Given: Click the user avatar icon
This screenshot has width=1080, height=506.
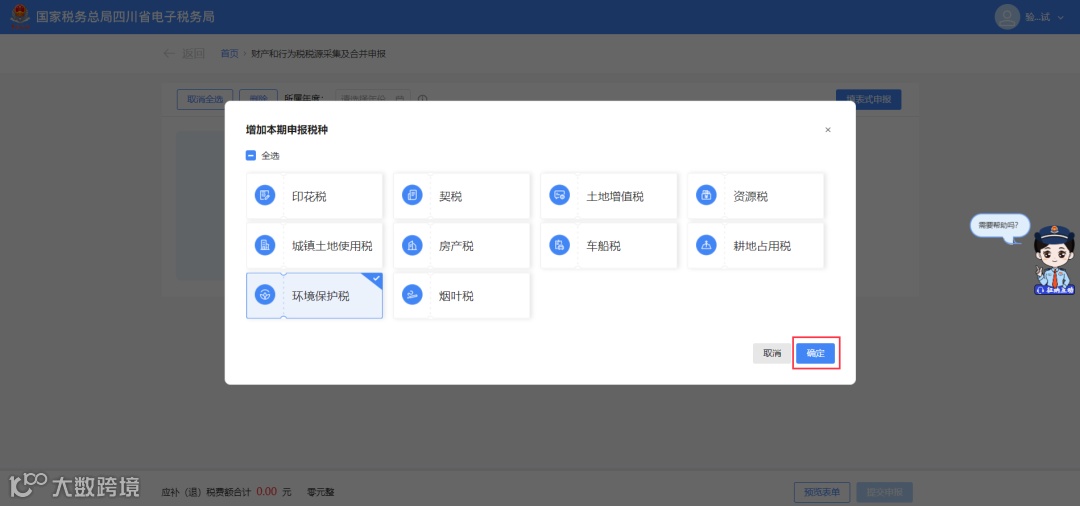Looking at the screenshot, I should (1006, 17).
